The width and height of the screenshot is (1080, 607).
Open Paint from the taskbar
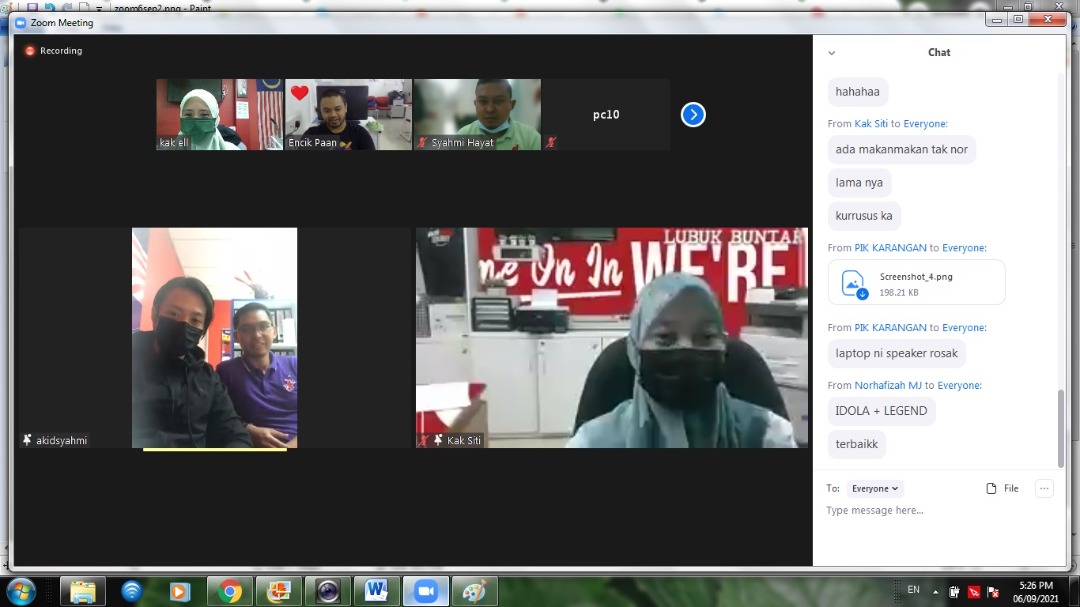click(x=474, y=591)
